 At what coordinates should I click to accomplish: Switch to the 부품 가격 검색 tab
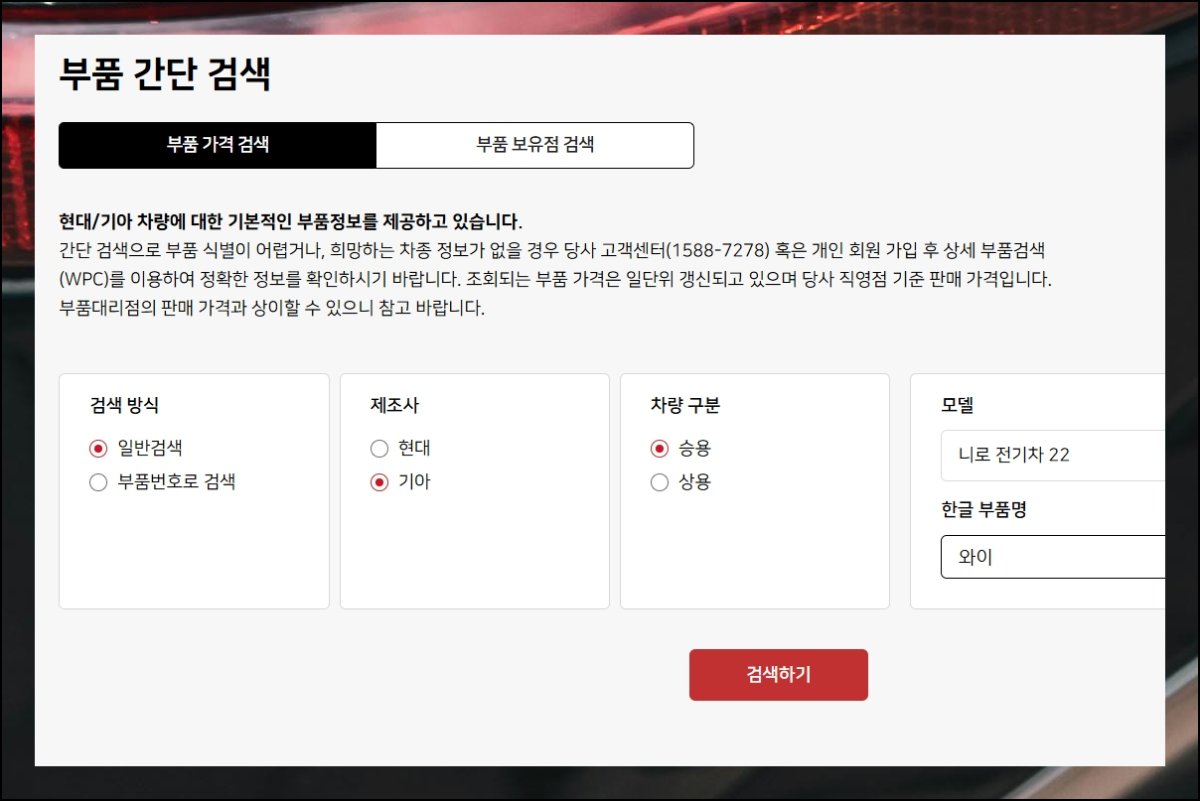point(218,145)
